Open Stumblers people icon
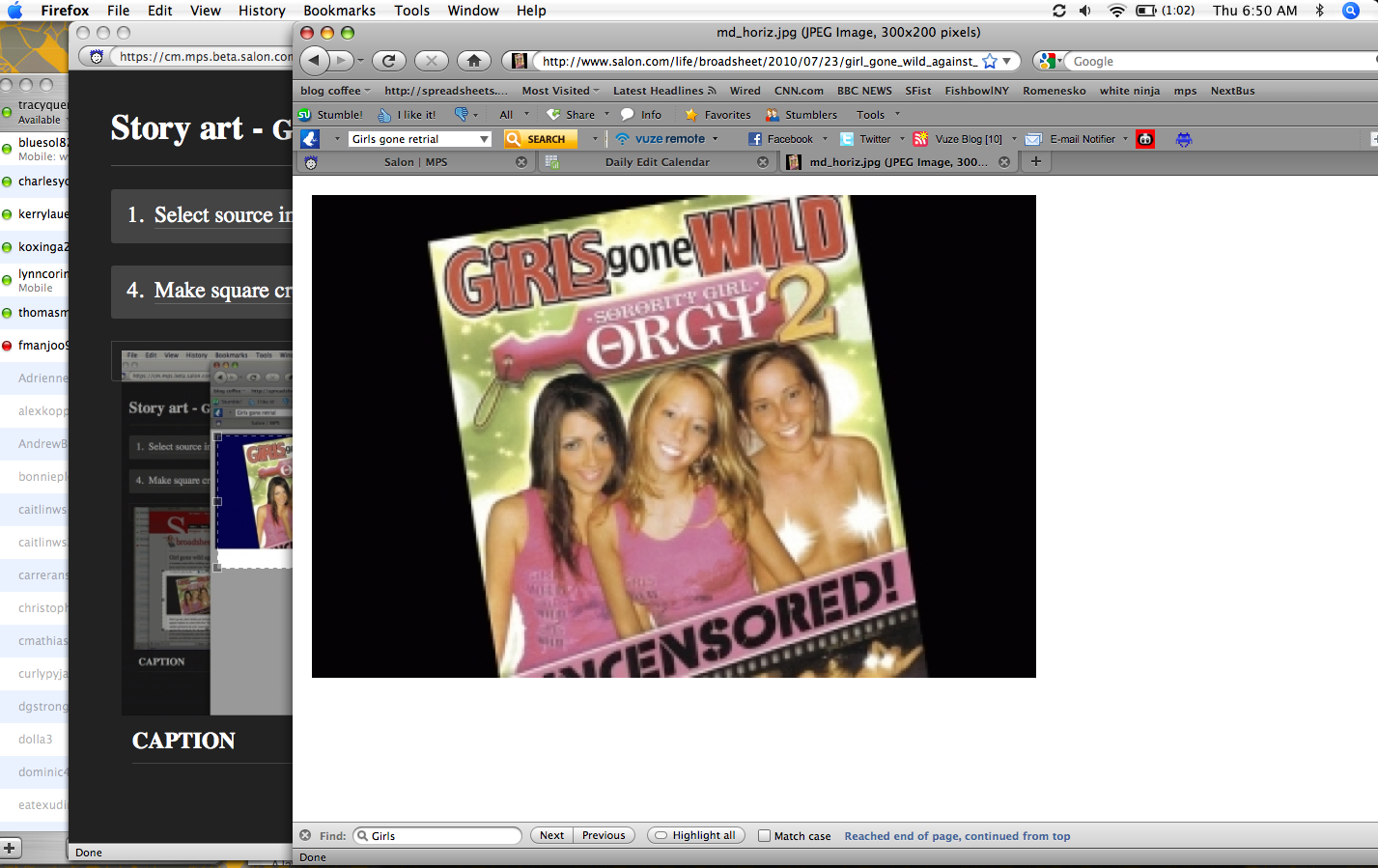The height and width of the screenshot is (868, 1378). (x=773, y=114)
